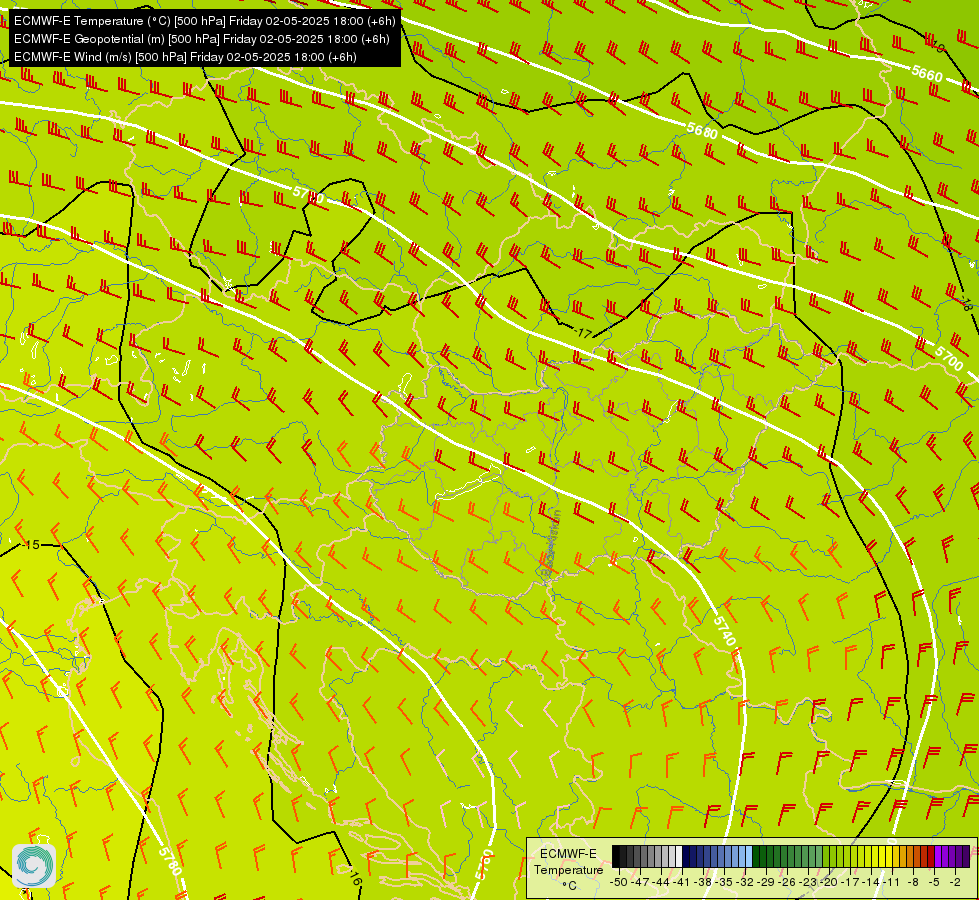
Task: Click the 5740 geopotential contour label
Action: tap(724, 631)
